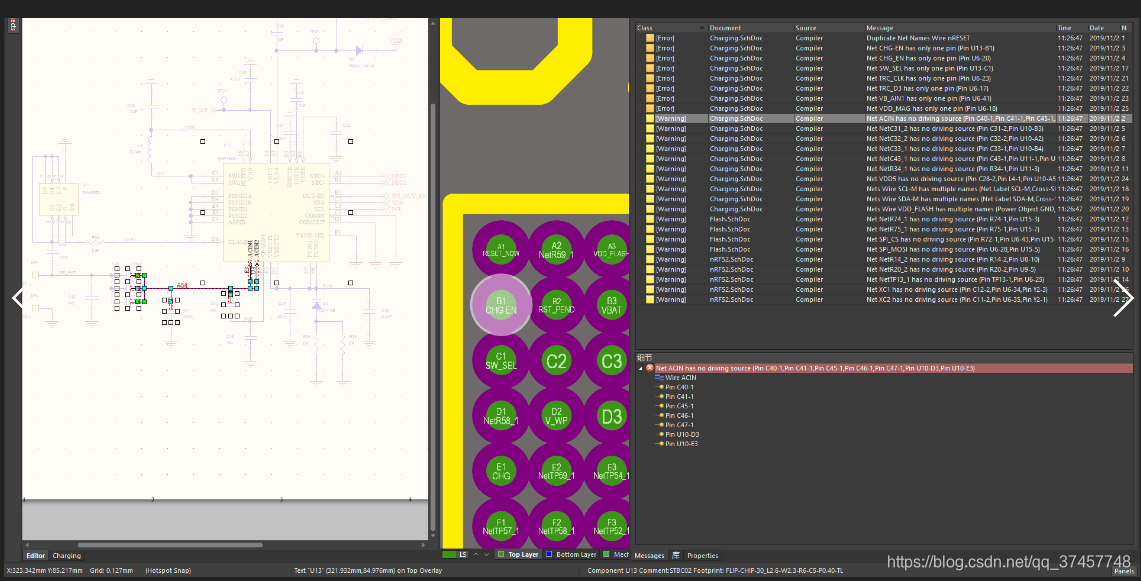Click the pin icon for Pin U10-D3
The height and width of the screenshot is (581, 1141).
(x=661, y=435)
